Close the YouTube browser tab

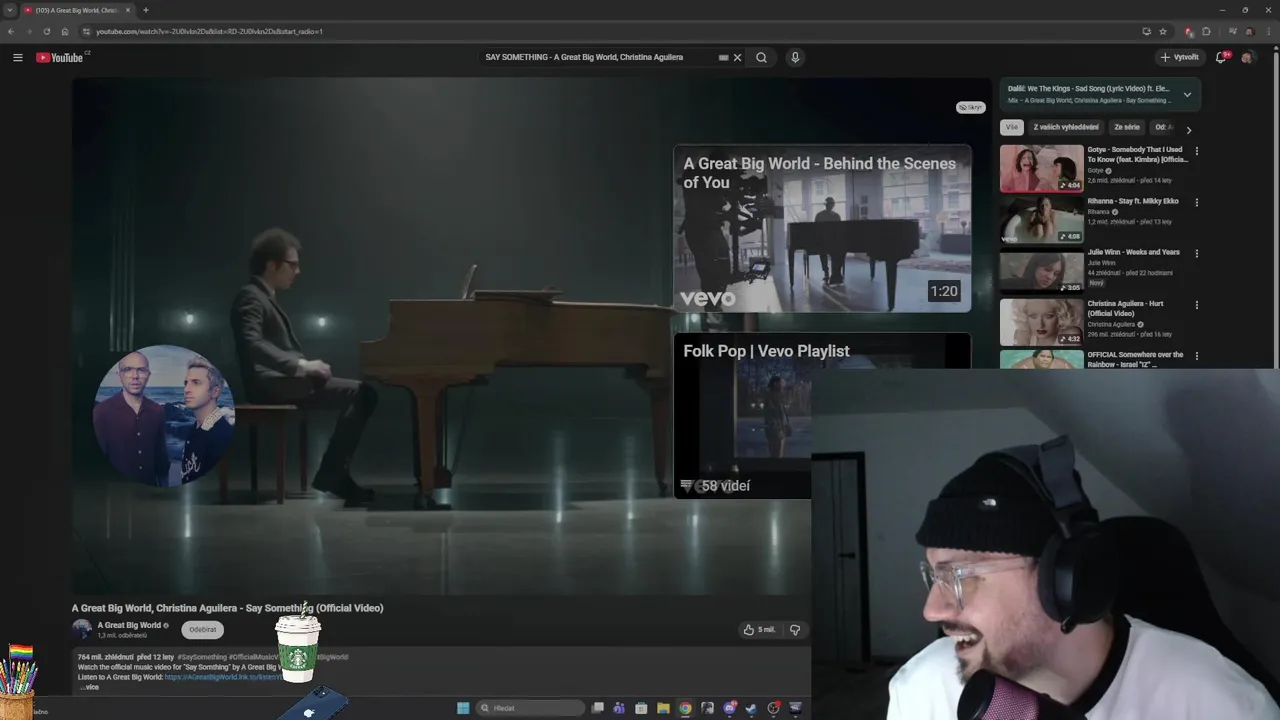coord(130,10)
